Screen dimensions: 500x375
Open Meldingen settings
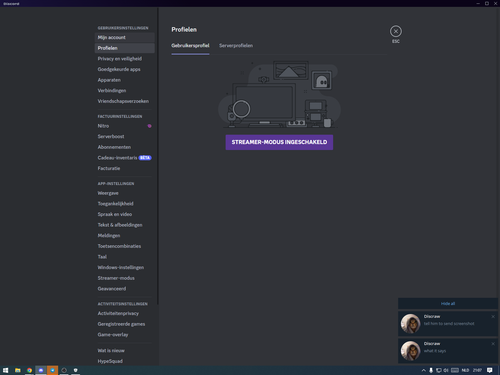pyautogui.click(x=125, y=236)
